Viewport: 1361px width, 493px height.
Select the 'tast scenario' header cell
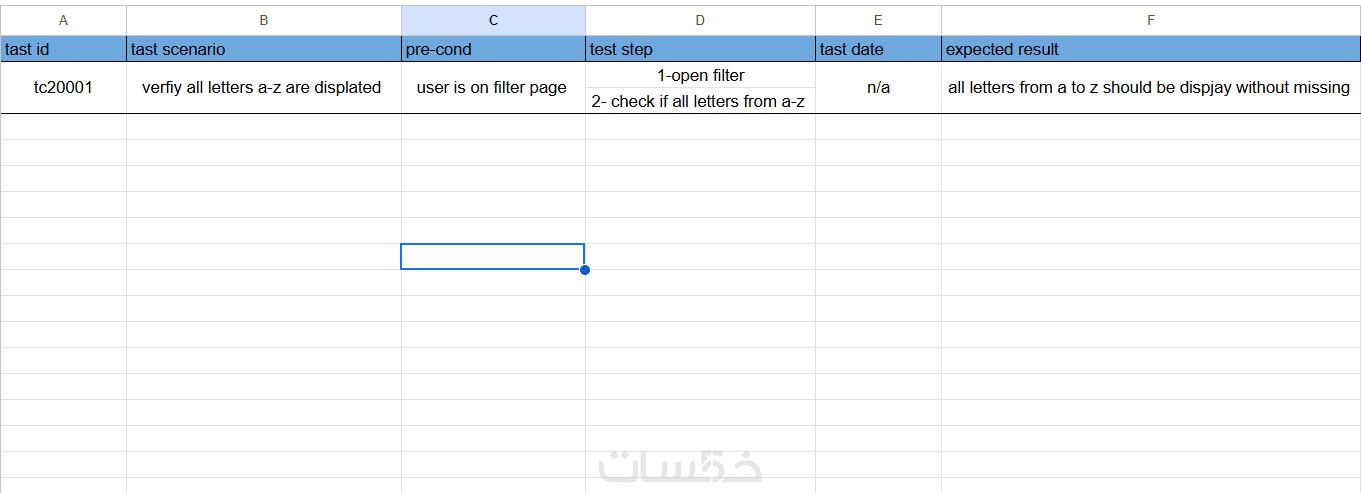click(x=263, y=49)
